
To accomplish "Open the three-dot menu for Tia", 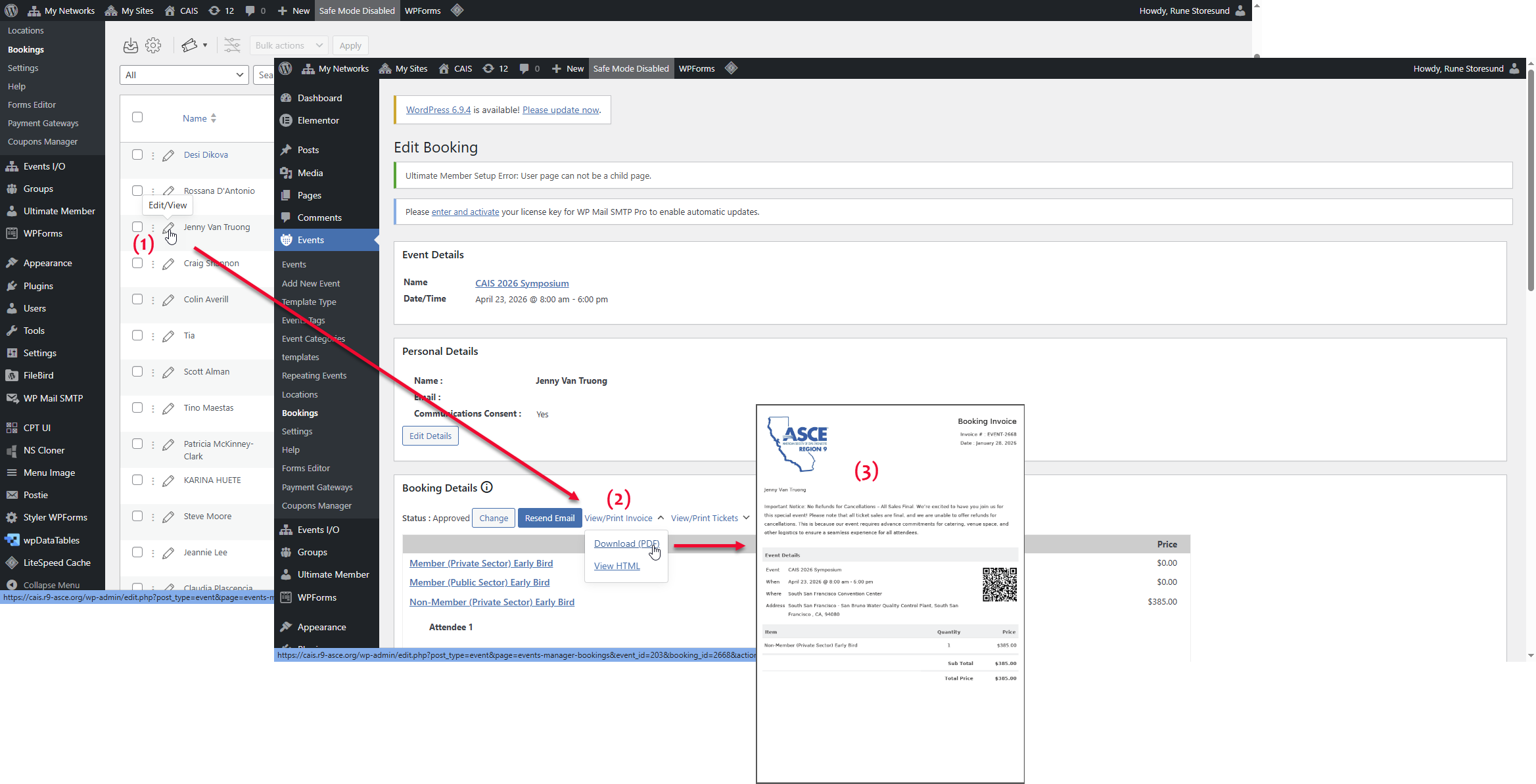I will (x=153, y=336).
